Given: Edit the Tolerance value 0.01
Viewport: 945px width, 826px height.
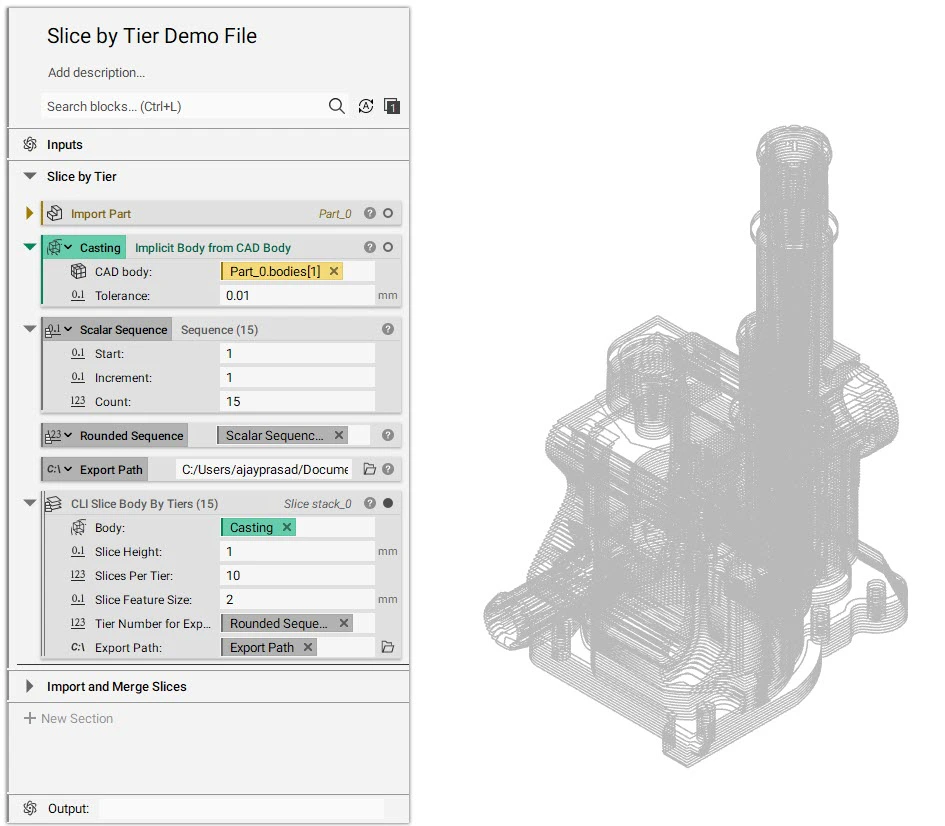Looking at the screenshot, I should click(x=297, y=295).
